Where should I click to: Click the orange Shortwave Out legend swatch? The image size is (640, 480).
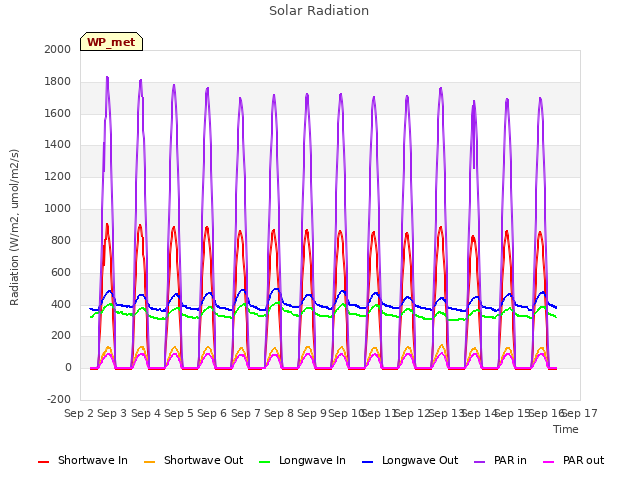coord(149,462)
